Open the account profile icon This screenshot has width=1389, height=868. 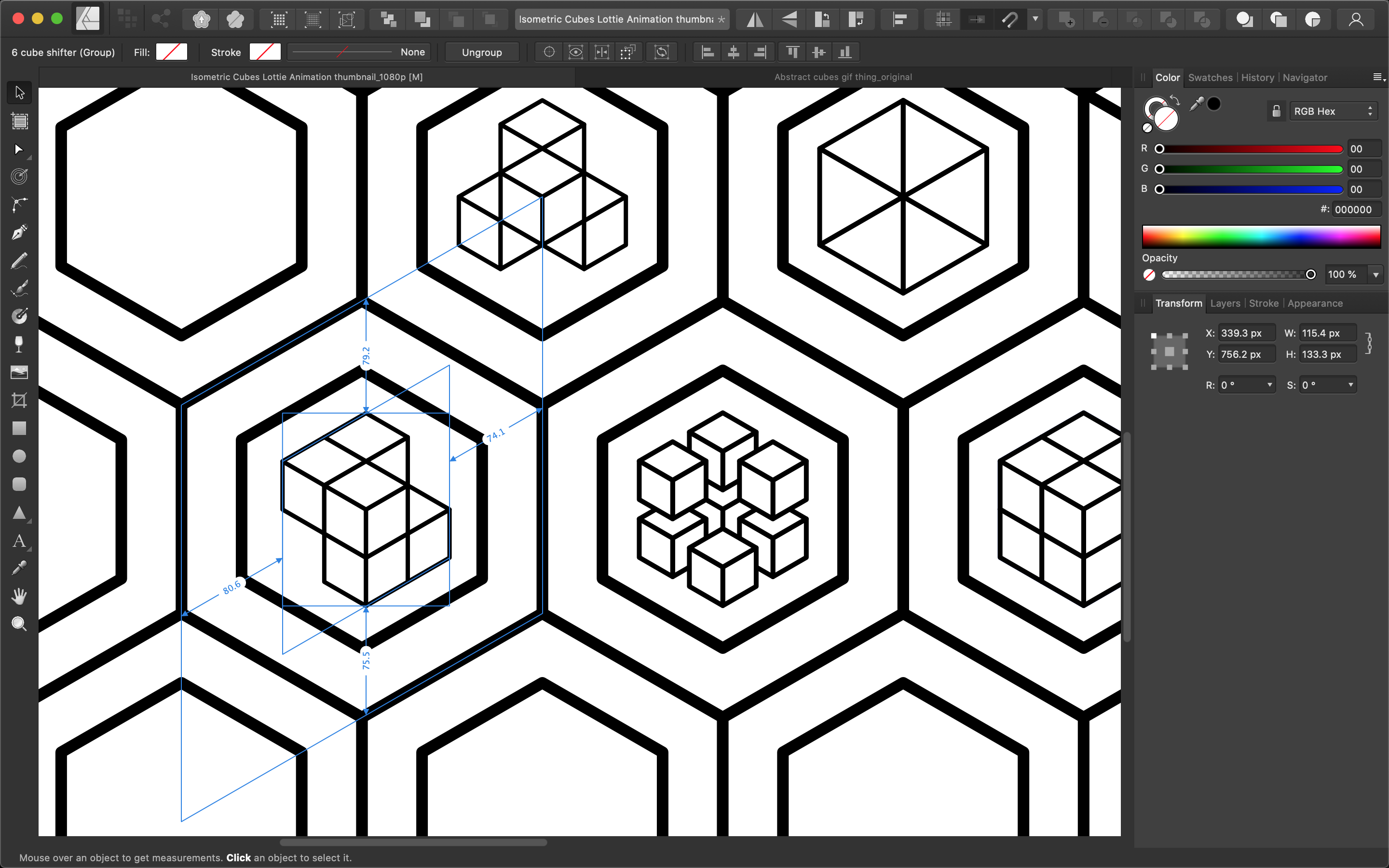click(x=1356, y=19)
